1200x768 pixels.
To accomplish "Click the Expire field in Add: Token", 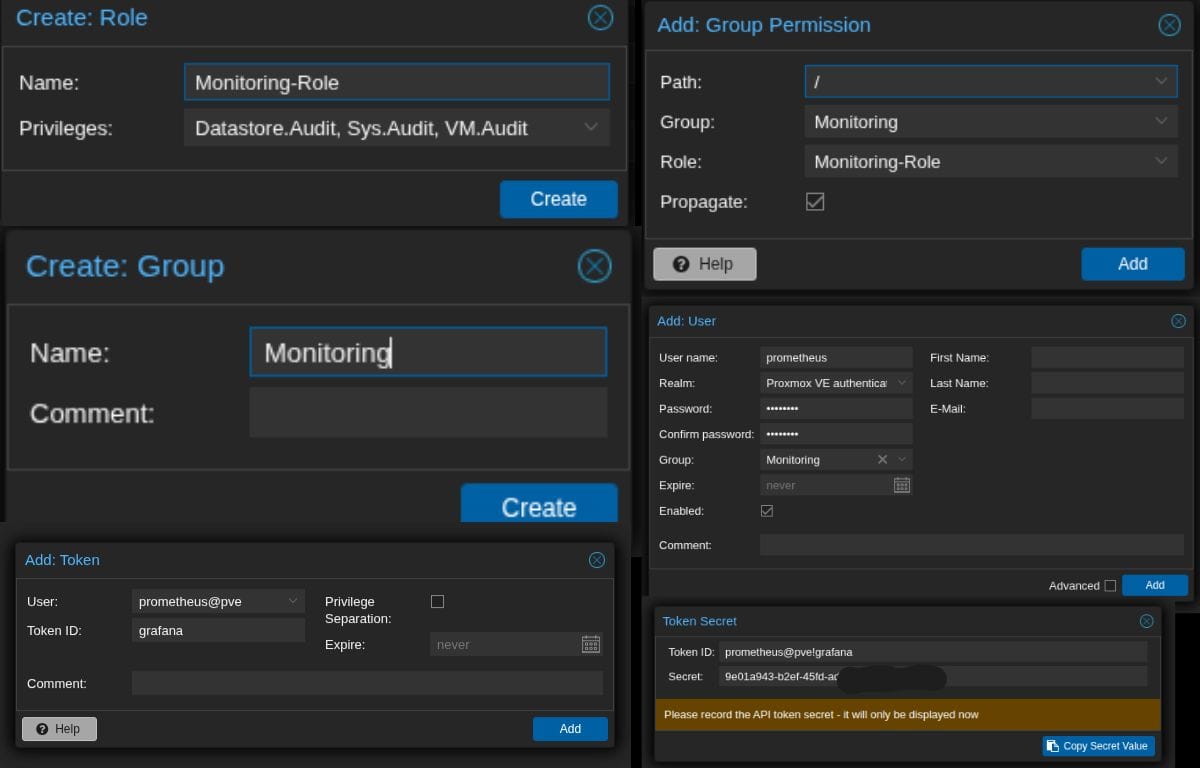I will (x=505, y=644).
